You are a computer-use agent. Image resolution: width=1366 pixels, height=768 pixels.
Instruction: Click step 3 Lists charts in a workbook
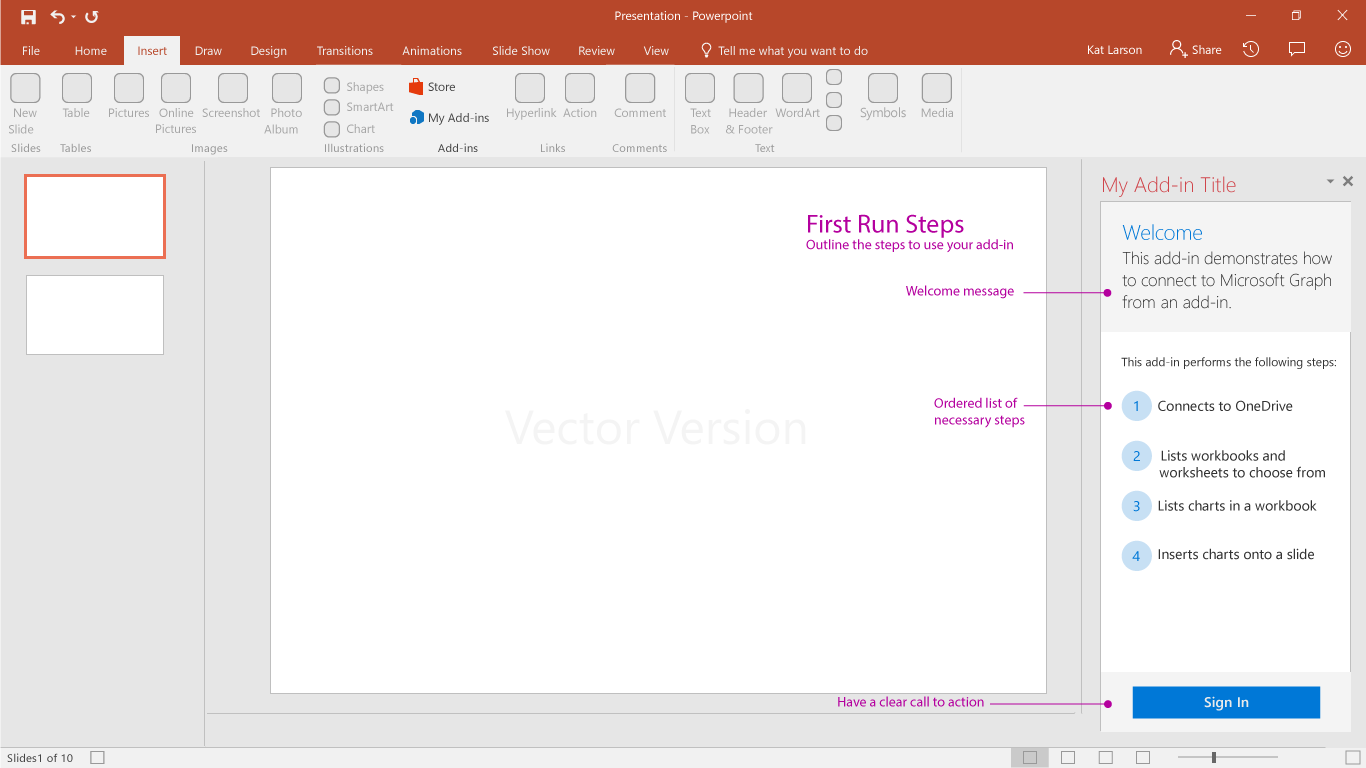tap(1219, 506)
